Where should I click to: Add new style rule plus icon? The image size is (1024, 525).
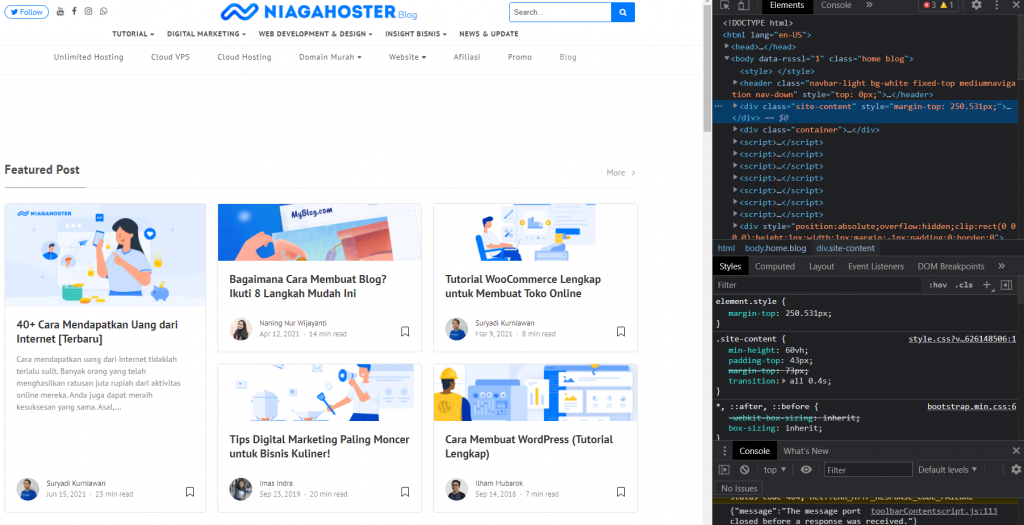(x=987, y=285)
